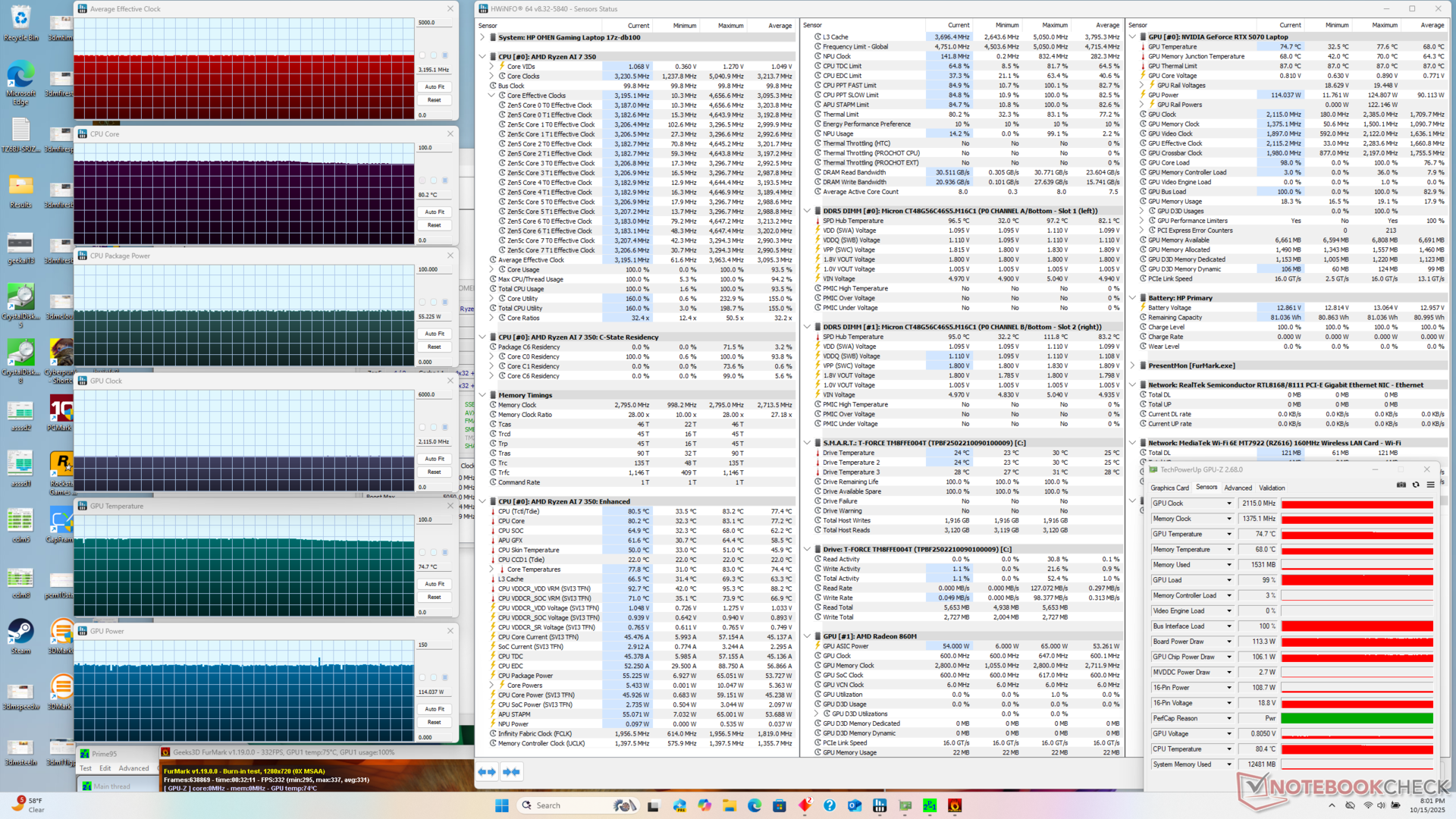Screen dimensions: 1456x819
Task: Switch to Graphics Card tab in GPU-Z
Action: (x=1169, y=488)
